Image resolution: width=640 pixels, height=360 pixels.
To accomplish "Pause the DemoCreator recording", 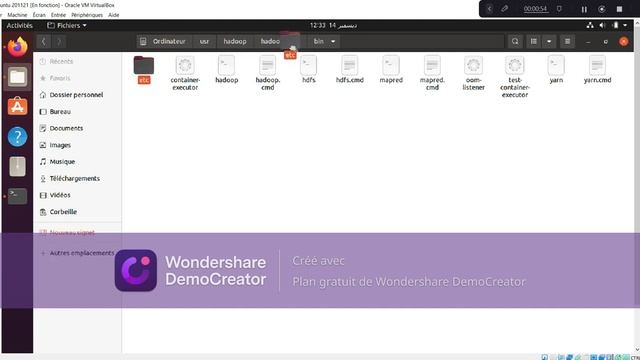I will [x=584, y=9].
